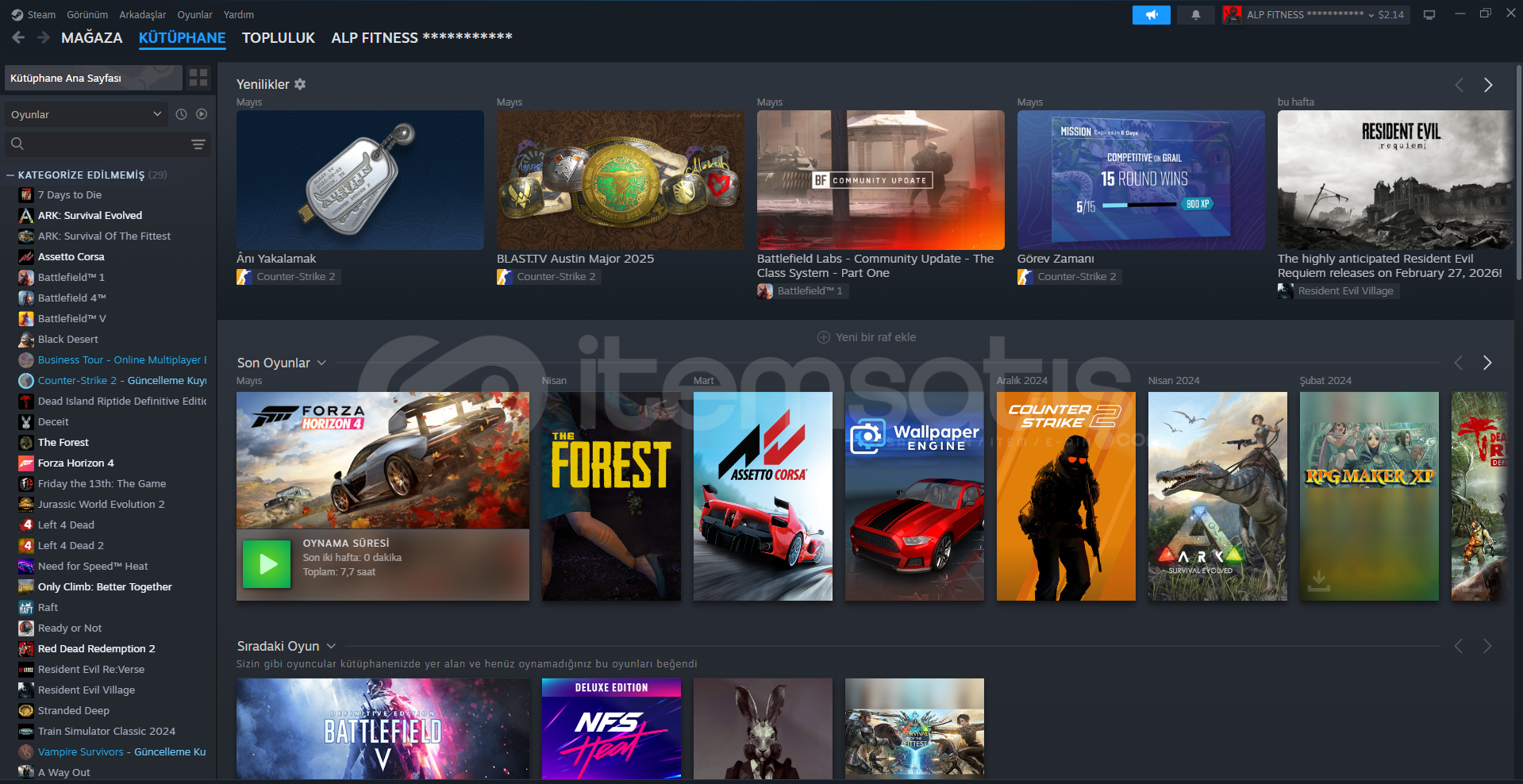
Task: Select Vampire Survivors in game list
Action: pos(111,752)
